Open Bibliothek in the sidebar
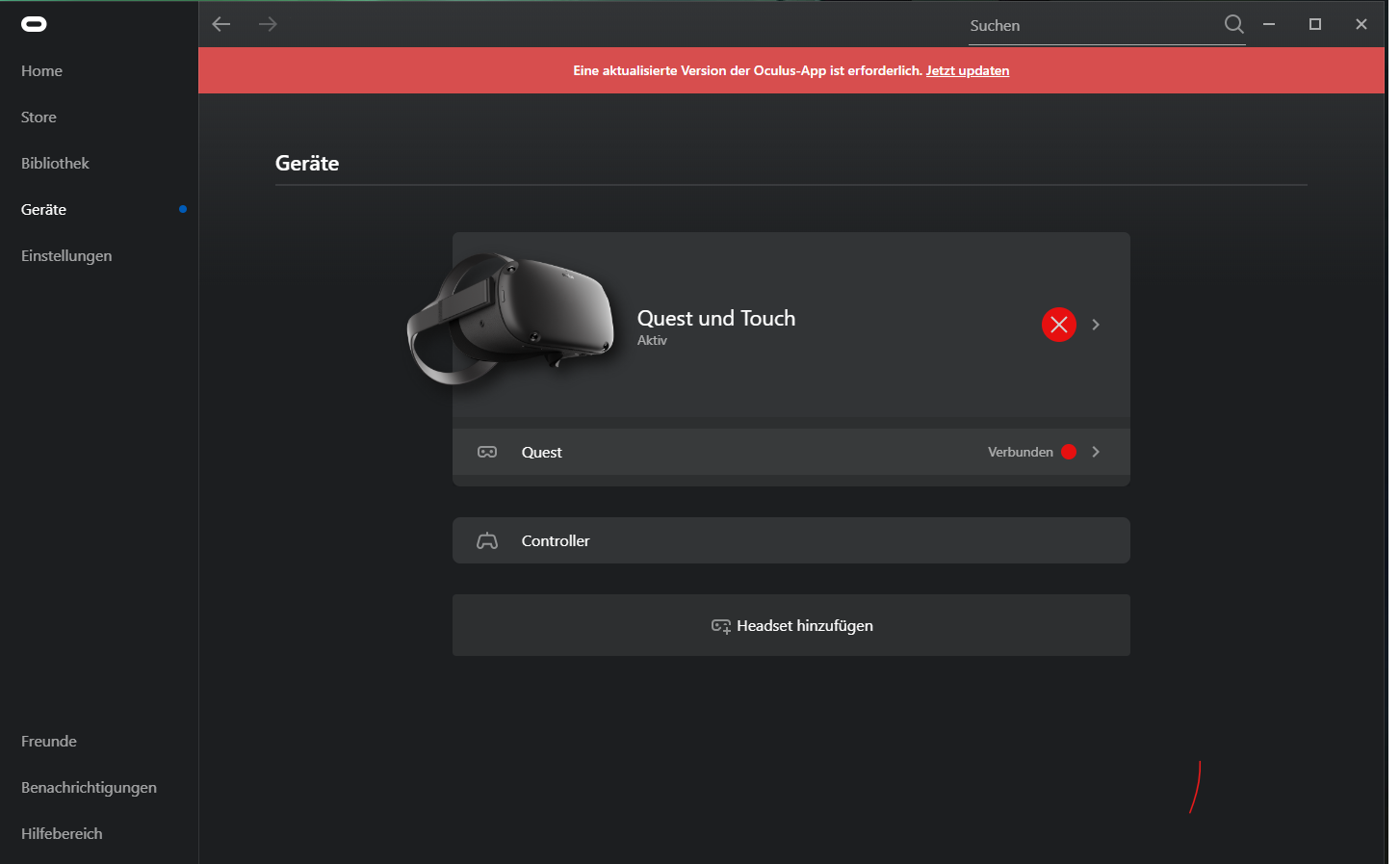The image size is (1400, 864). pos(55,163)
